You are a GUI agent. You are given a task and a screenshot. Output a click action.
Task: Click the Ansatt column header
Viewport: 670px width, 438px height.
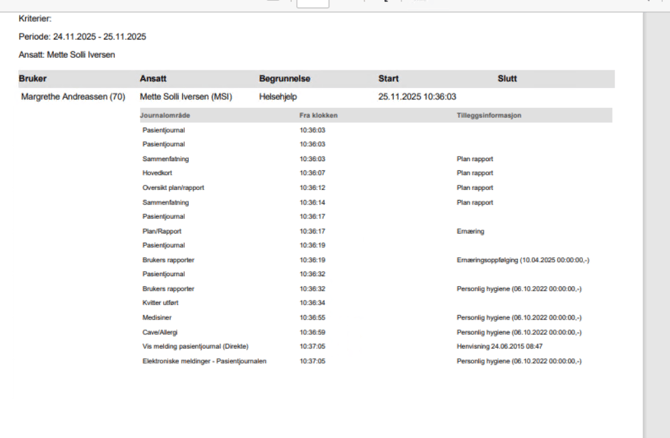point(153,78)
